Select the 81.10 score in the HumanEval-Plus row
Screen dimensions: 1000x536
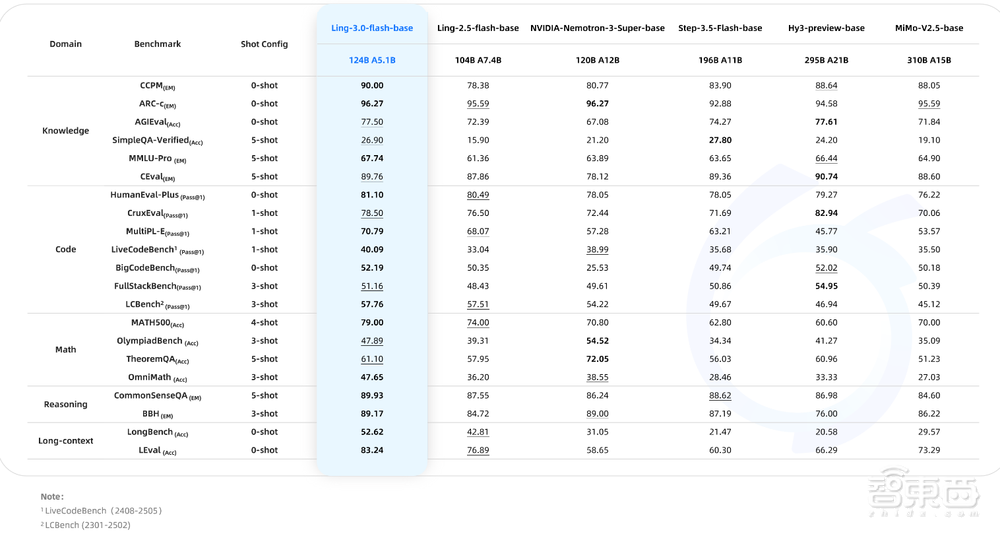point(372,195)
